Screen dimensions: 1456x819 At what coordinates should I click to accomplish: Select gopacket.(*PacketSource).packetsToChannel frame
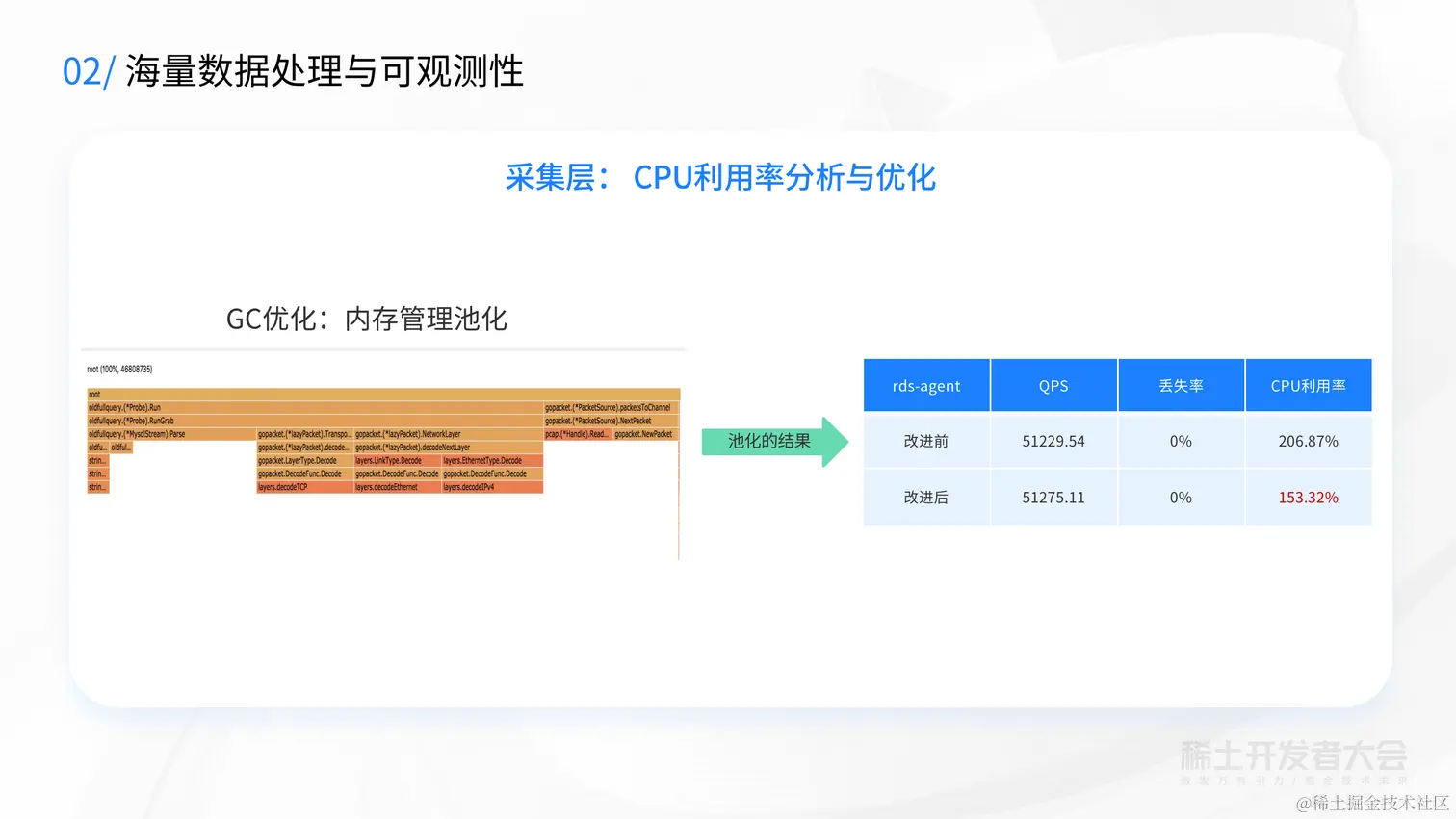click(611, 408)
